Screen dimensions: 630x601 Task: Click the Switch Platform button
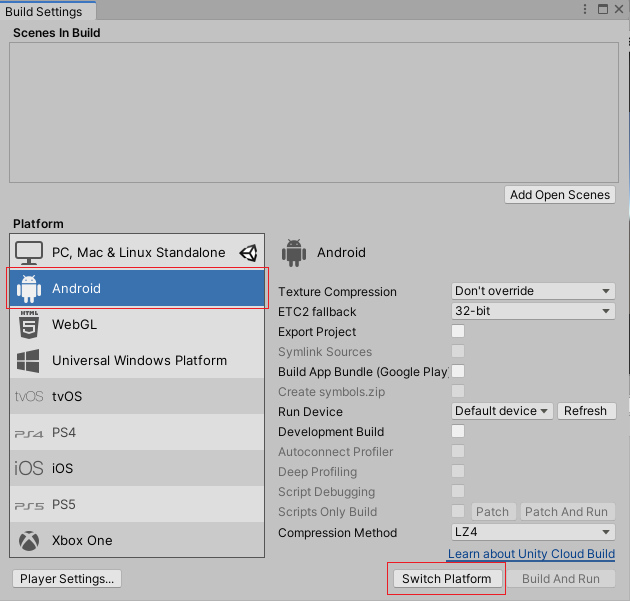click(448, 579)
